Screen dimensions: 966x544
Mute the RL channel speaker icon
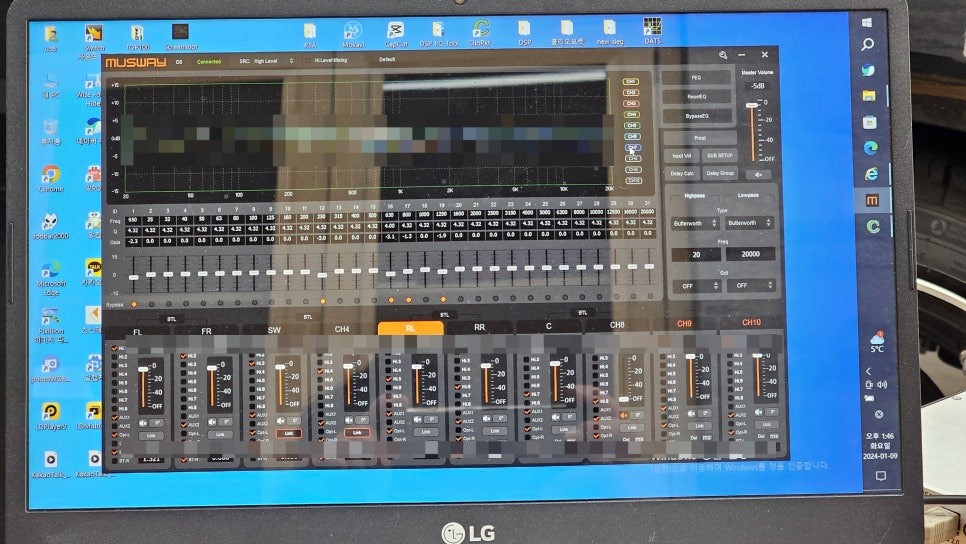[416, 421]
